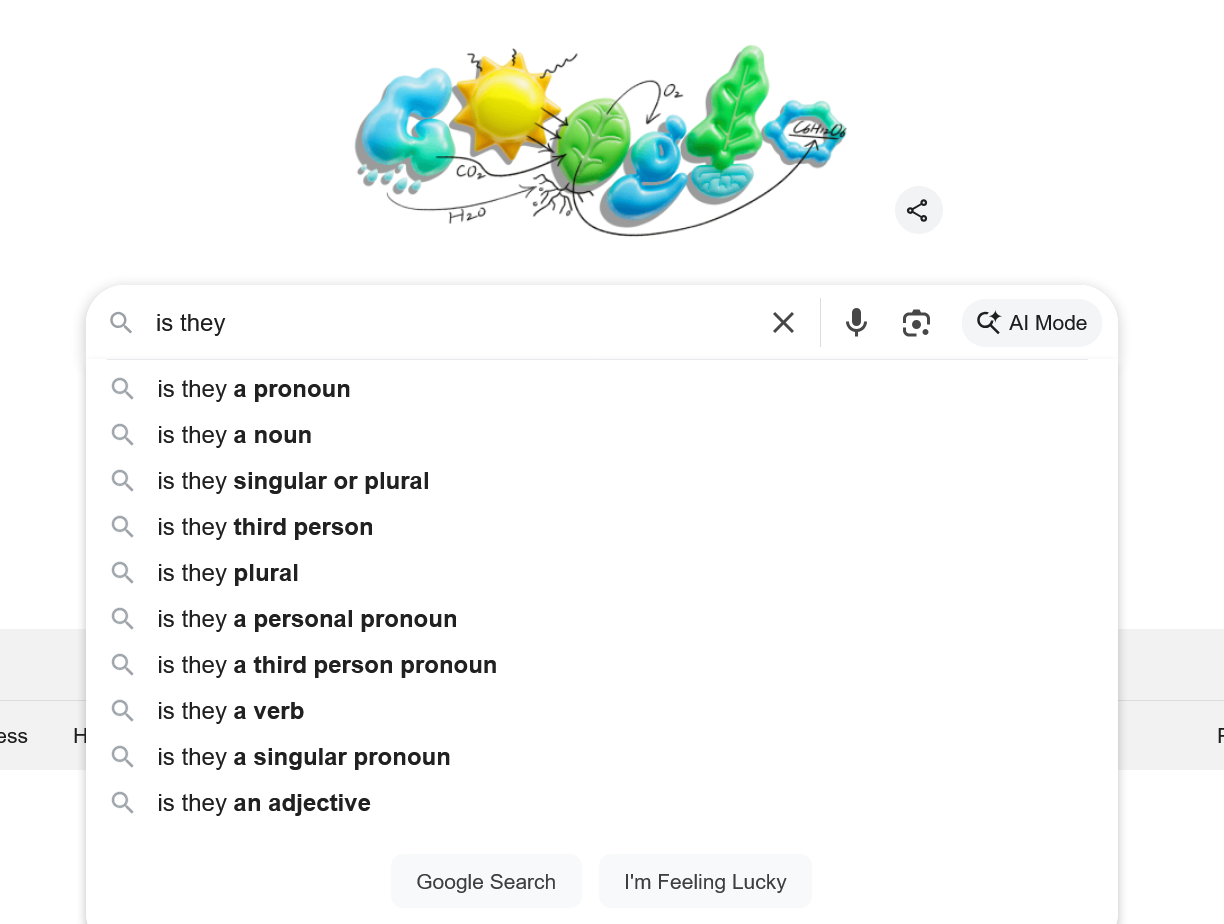Pick the "is they a verb" suggestion
Image resolution: width=1224 pixels, height=924 pixels.
[231, 711]
